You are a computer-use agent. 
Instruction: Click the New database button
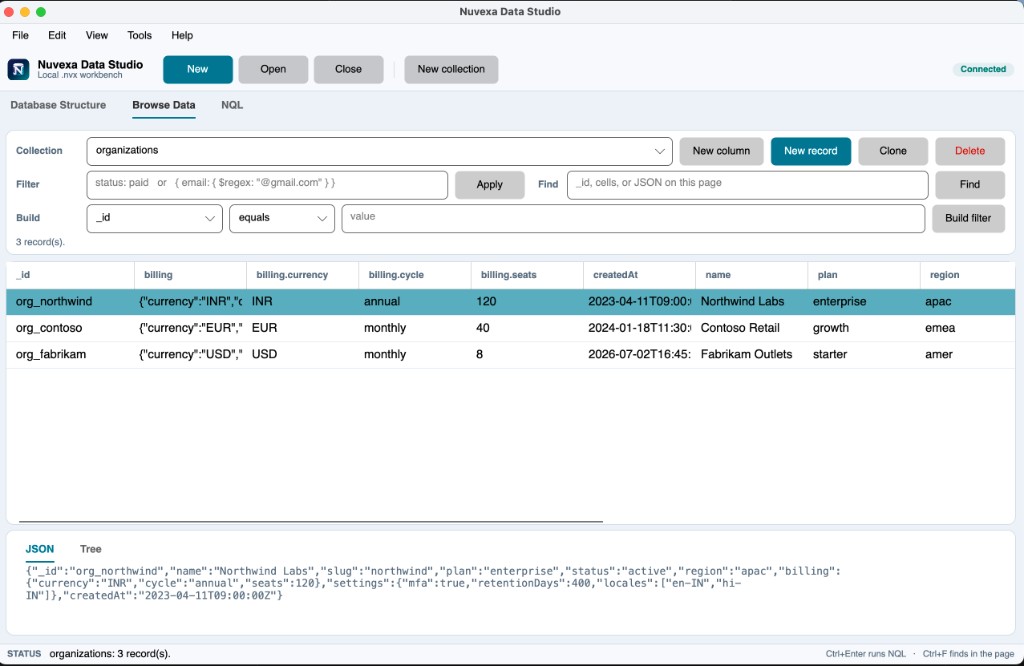click(x=198, y=69)
